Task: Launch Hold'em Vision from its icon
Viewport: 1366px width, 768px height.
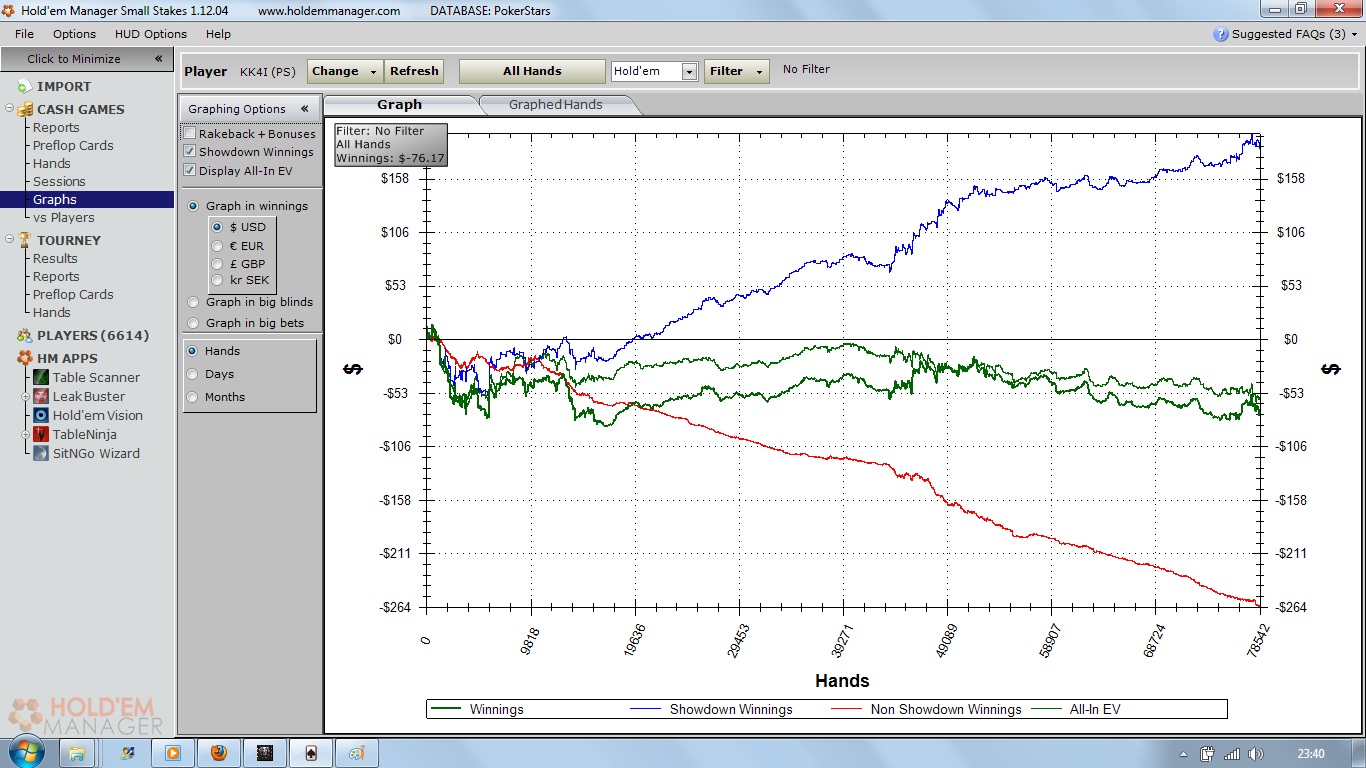Action: (x=41, y=415)
